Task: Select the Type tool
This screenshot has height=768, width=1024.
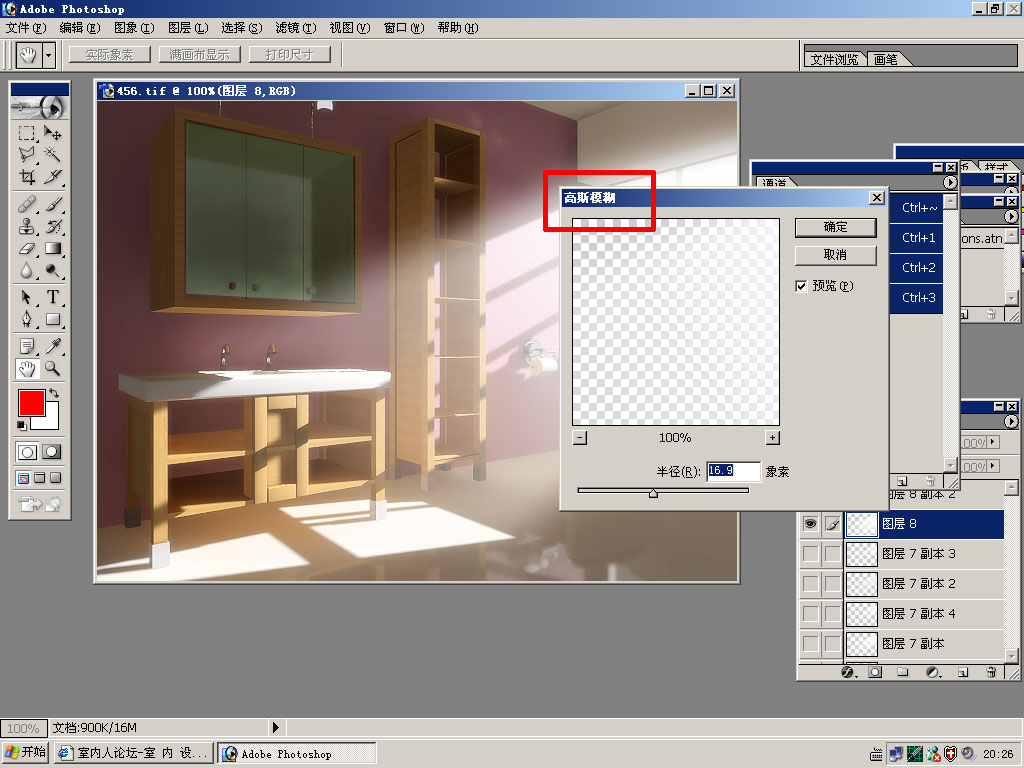Action: pos(53,297)
